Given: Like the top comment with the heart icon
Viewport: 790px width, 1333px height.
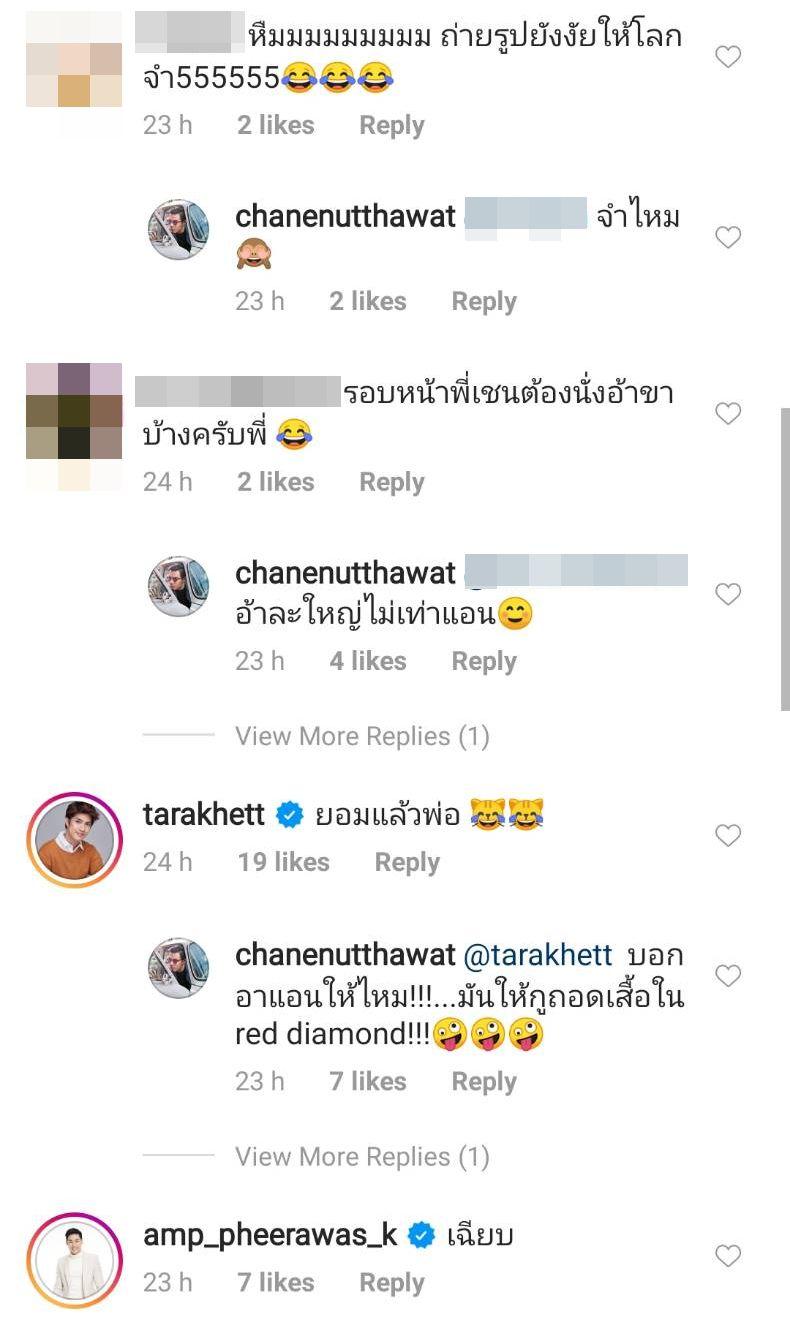Looking at the screenshot, I should click(728, 57).
